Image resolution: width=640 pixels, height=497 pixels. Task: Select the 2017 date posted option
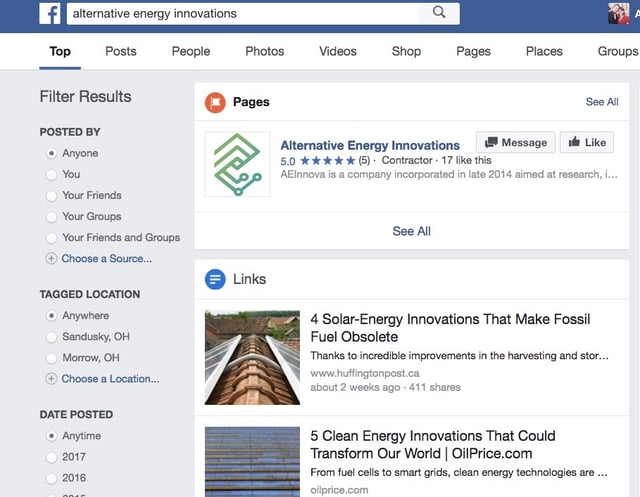(51, 457)
